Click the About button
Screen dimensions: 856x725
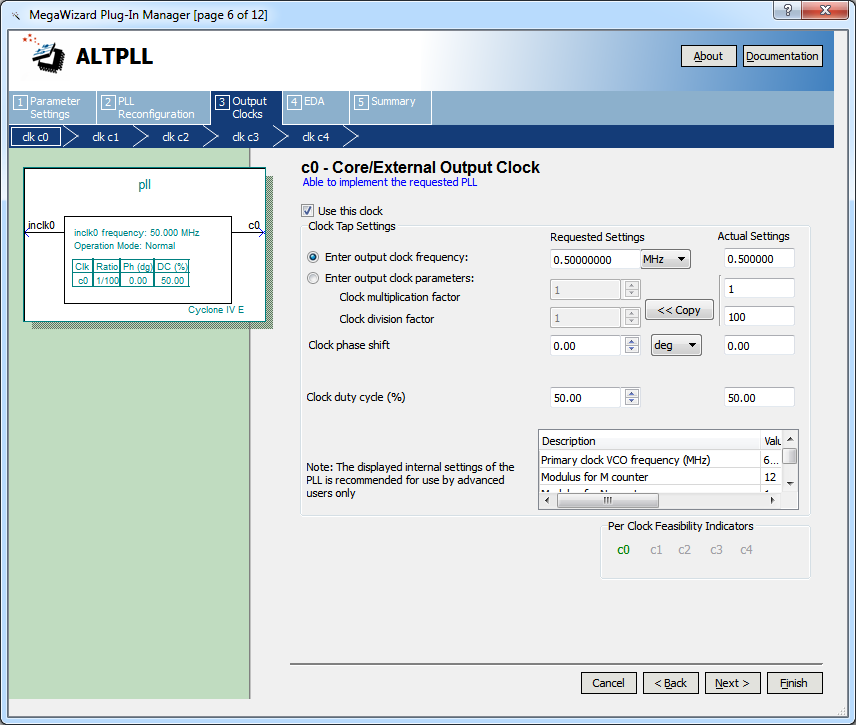click(709, 56)
